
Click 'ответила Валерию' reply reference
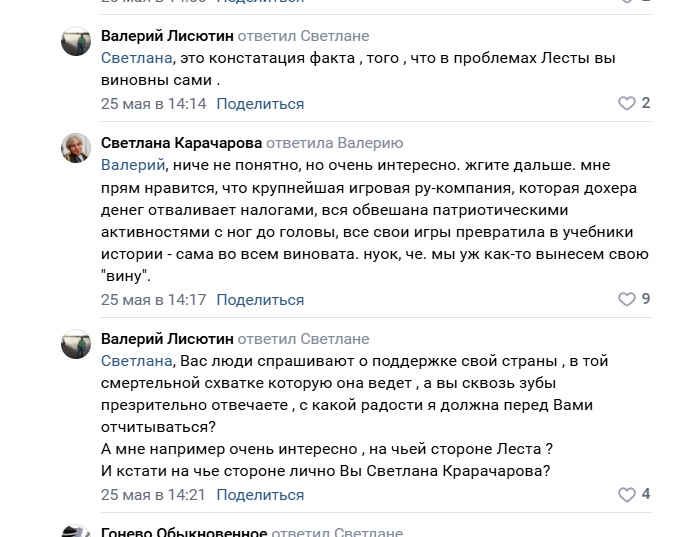[335, 143]
